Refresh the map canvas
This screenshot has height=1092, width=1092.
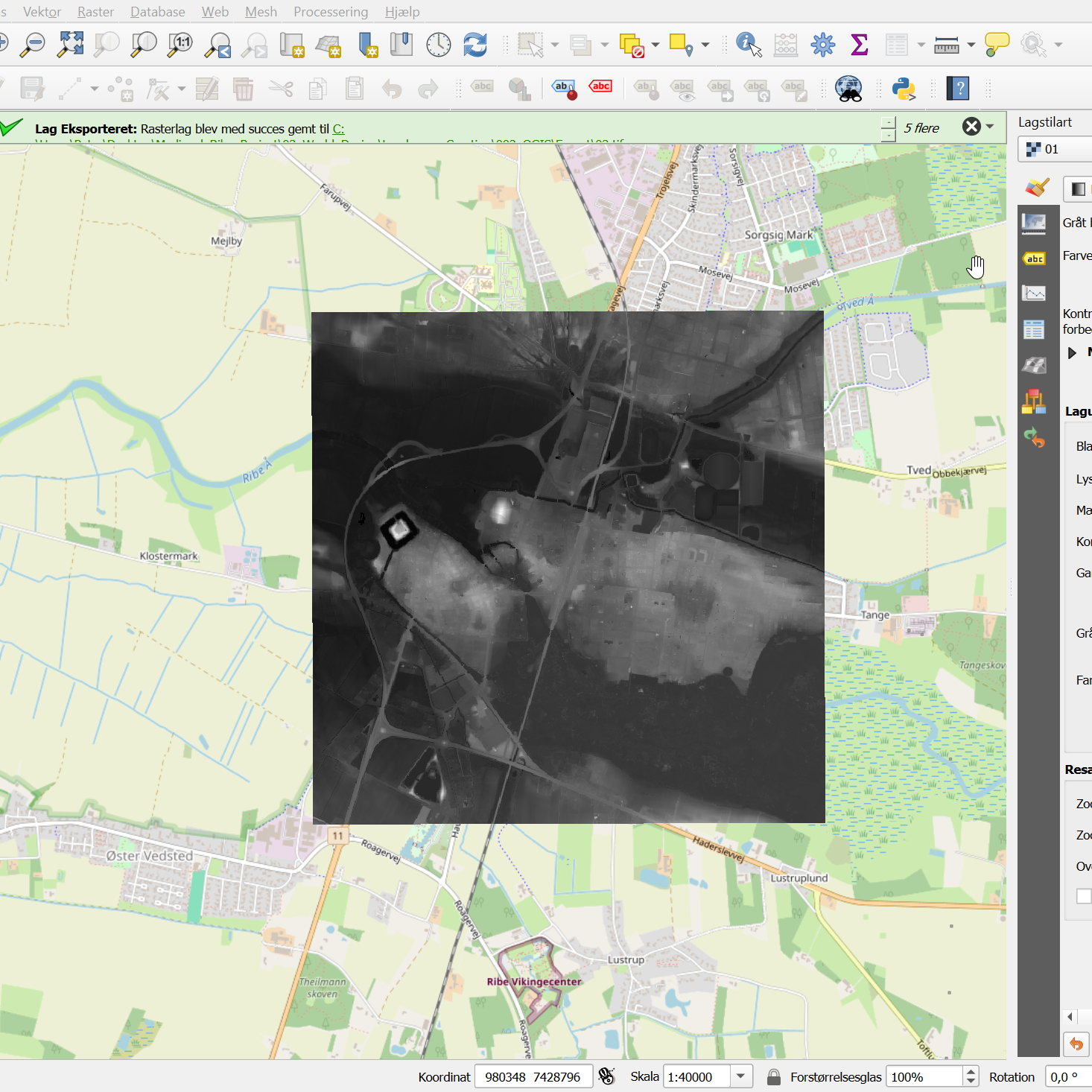475,45
